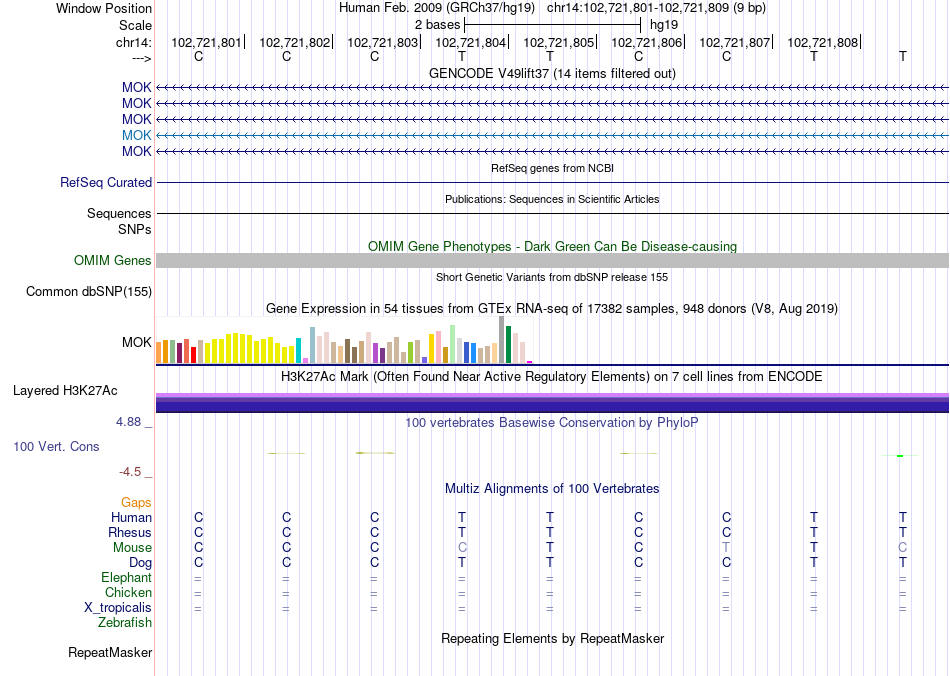Screen dimensions: 950x676
Task: Click the Layered H3K27Ac label
Action: [65, 391]
